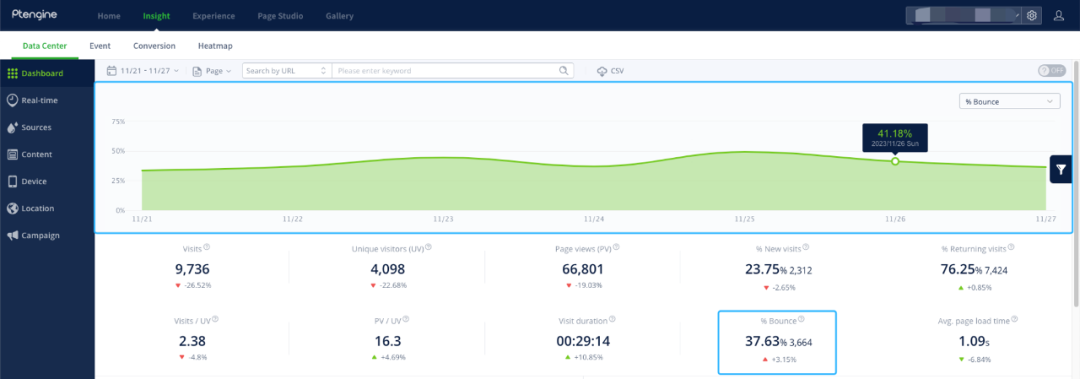Click the Sources droplet icon
Screen dimensions: 1080x379
tap(12, 127)
